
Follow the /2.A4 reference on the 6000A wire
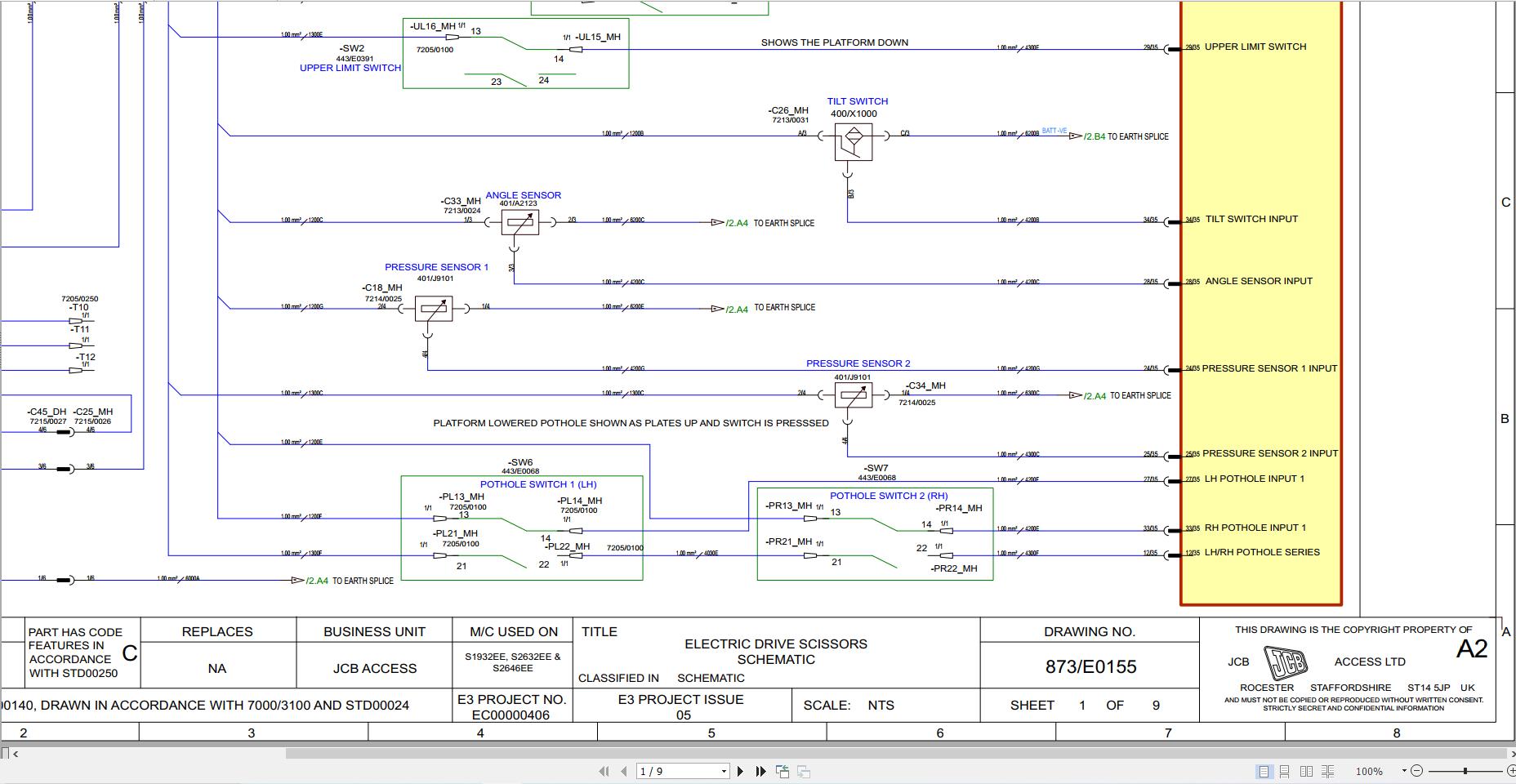click(316, 581)
